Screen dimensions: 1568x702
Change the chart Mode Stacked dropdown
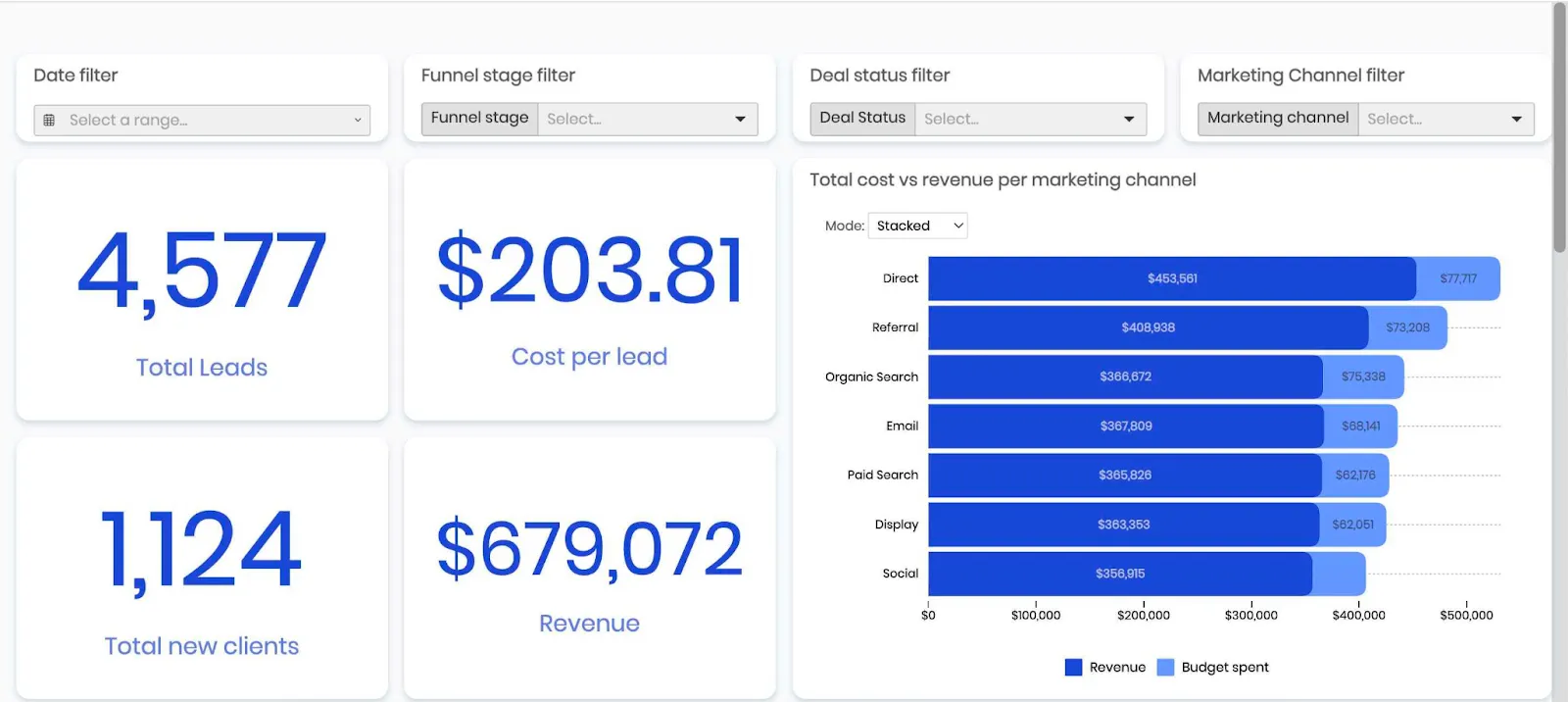click(x=918, y=226)
